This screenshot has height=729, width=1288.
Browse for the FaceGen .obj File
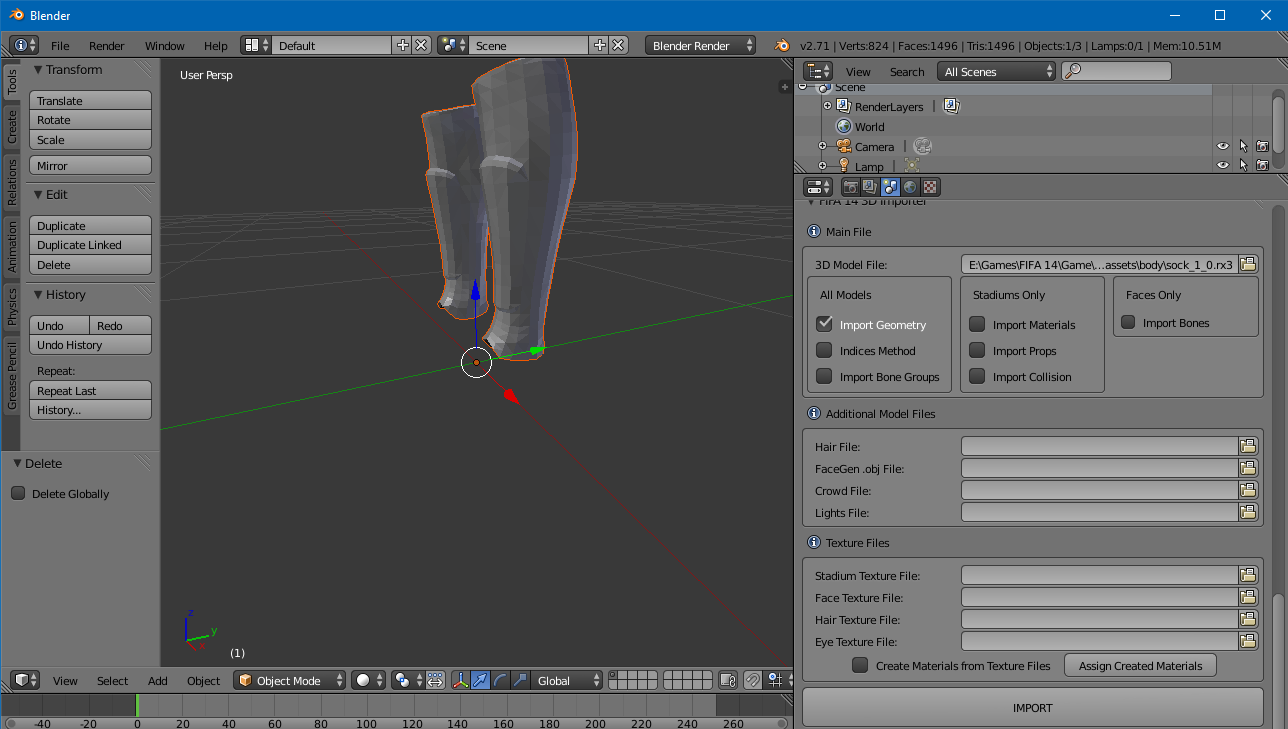click(1248, 468)
